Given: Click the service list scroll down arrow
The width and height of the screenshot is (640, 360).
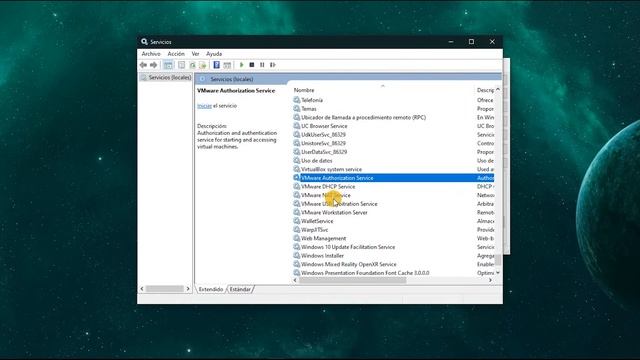Looking at the screenshot, I should (x=498, y=272).
